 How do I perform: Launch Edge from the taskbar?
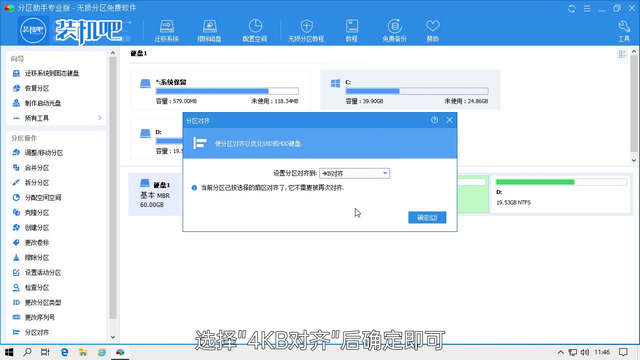coord(64,352)
